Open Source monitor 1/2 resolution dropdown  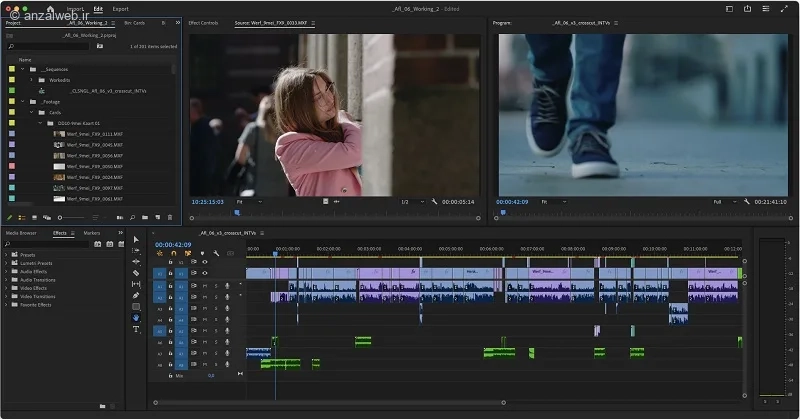point(413,202)
